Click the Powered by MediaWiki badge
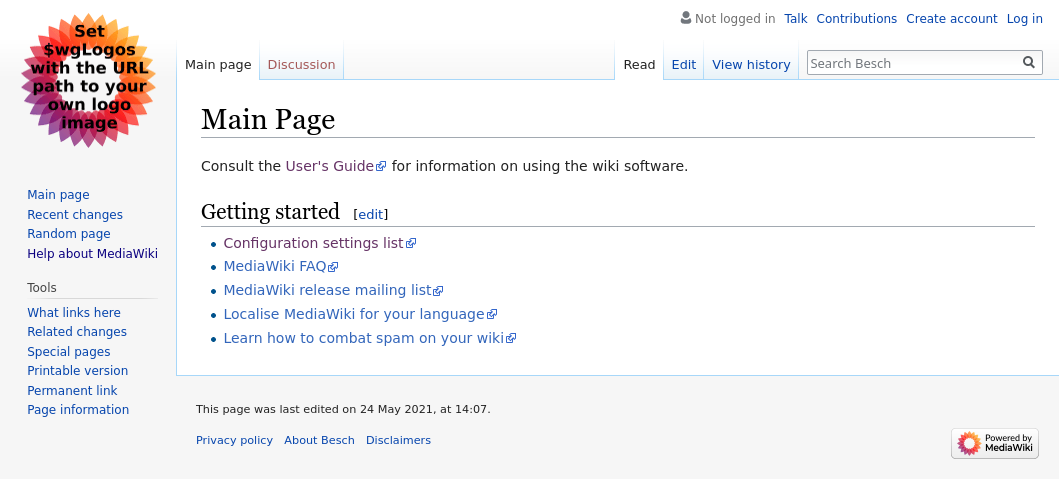 pyautogui.click(x=994, y=443)
